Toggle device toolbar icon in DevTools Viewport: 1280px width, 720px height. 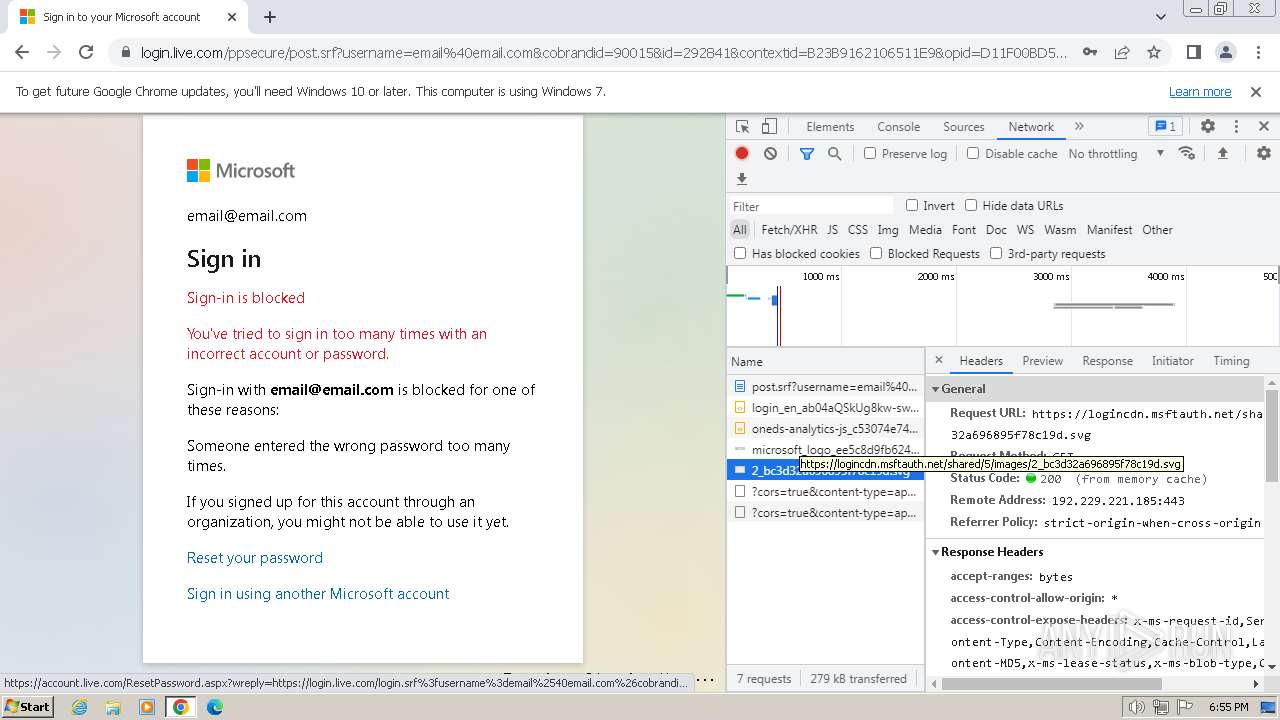pos(769,127)
